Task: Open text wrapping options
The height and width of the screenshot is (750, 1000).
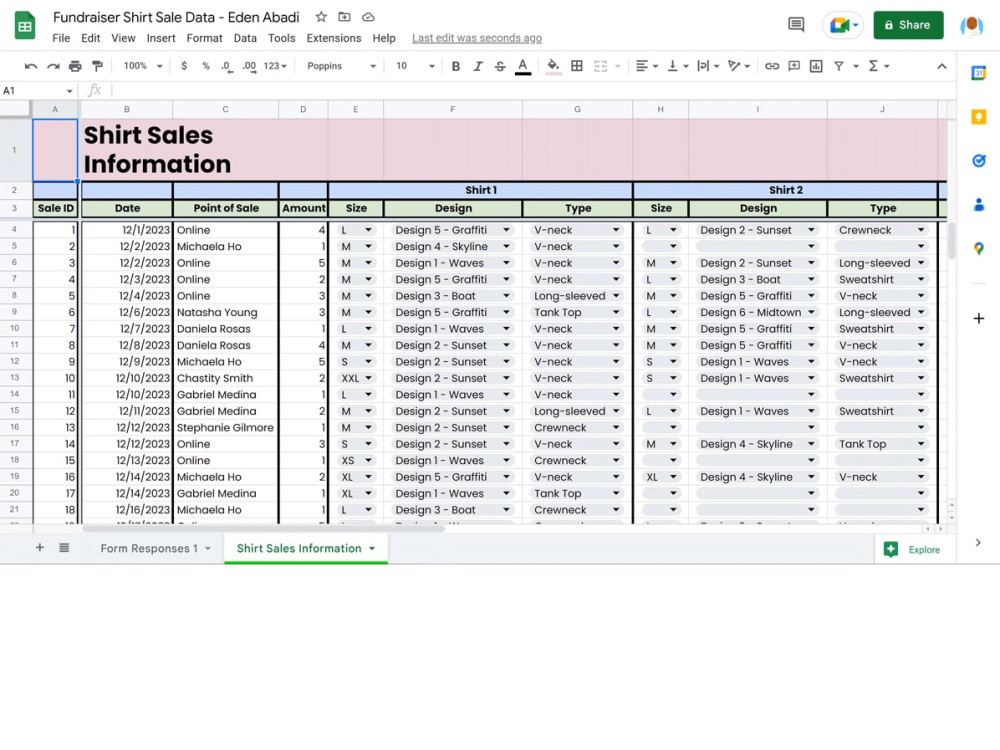Action: 707,66
